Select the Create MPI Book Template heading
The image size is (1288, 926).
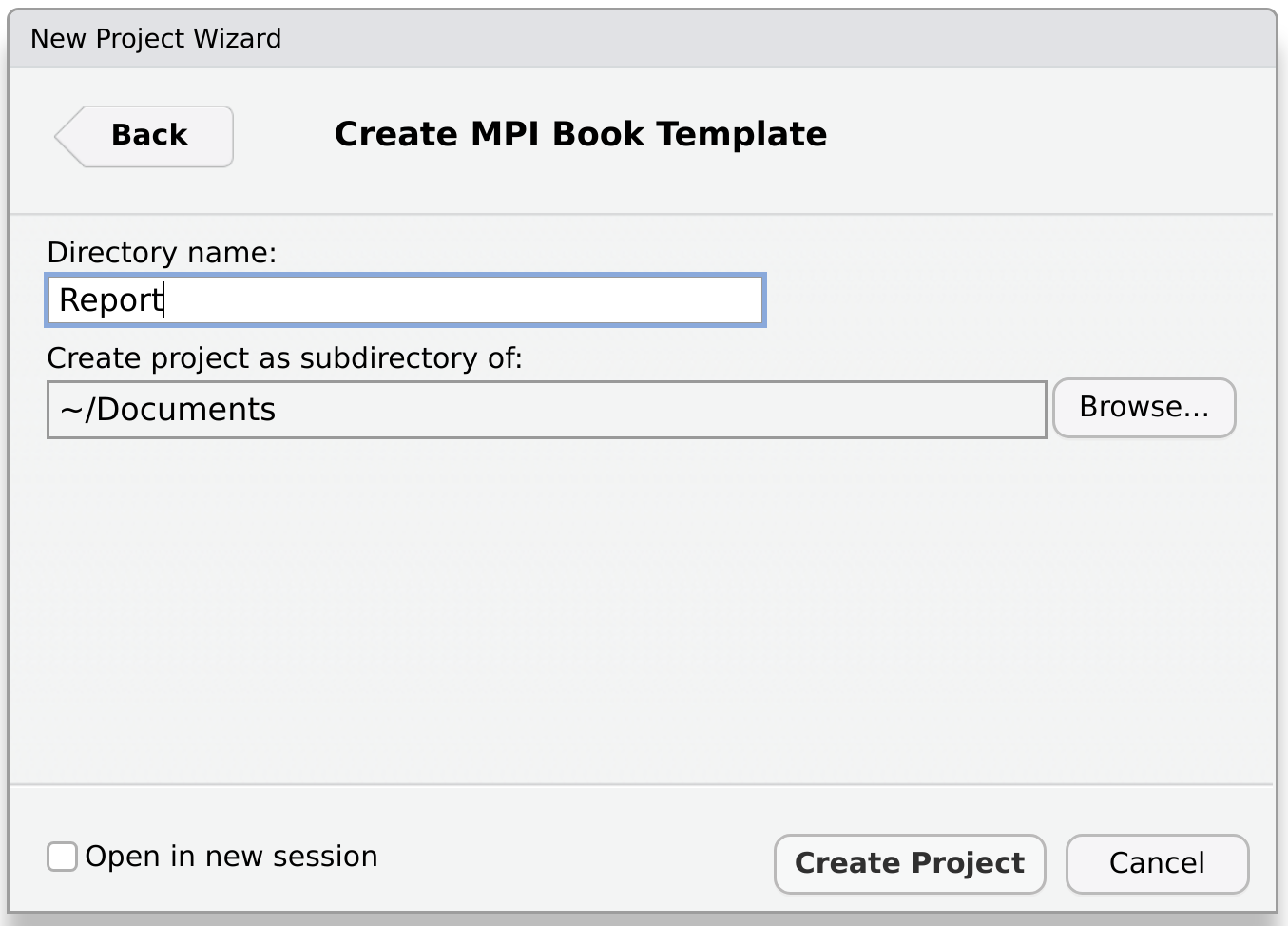[x=578, y=134]
